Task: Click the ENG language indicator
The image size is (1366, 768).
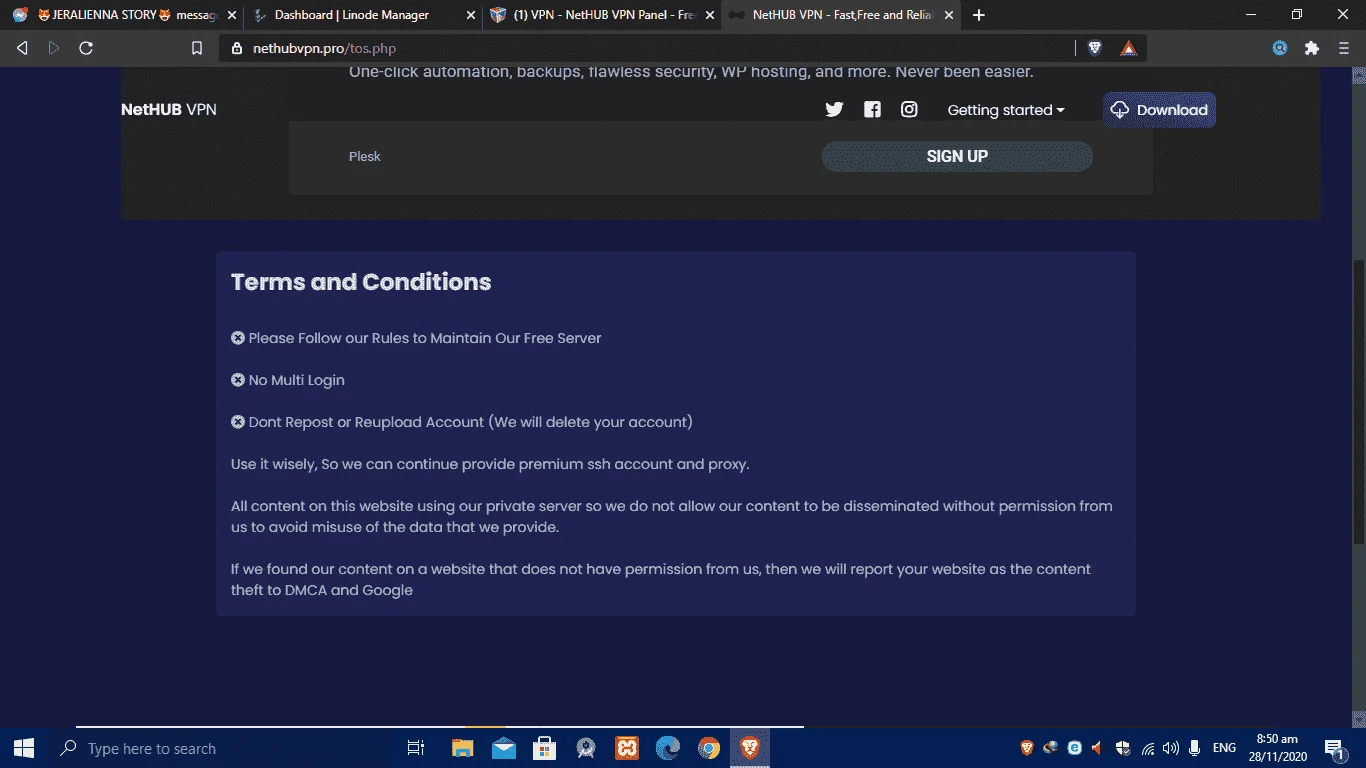Action: tap(1224, 748)
